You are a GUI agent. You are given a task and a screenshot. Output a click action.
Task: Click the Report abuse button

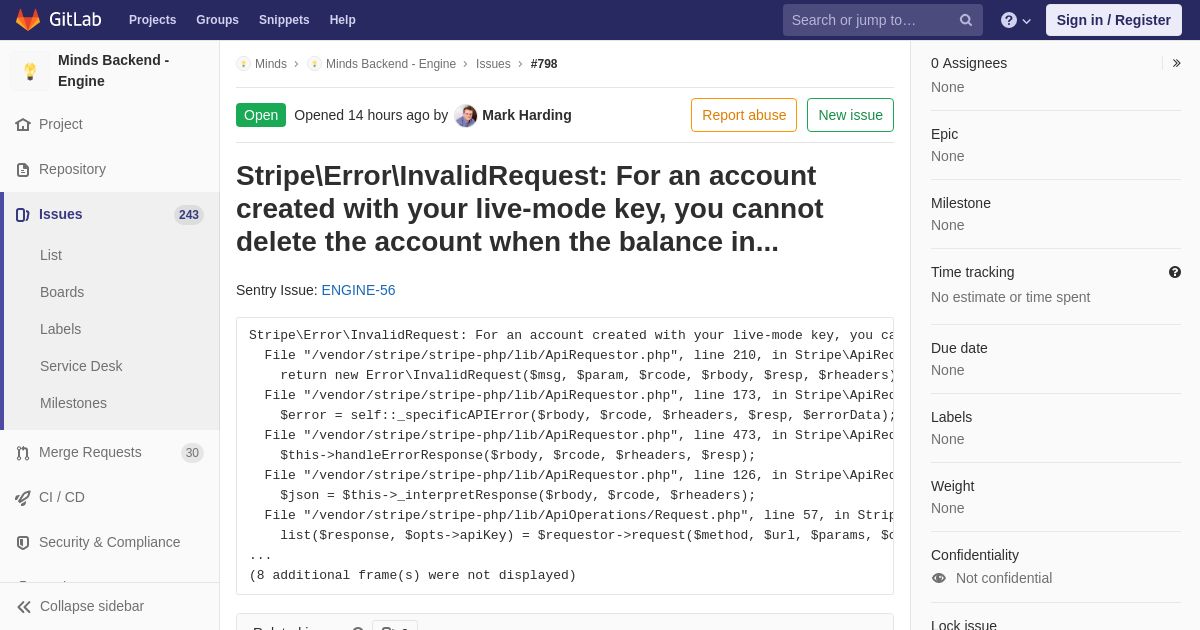(744, 115)
